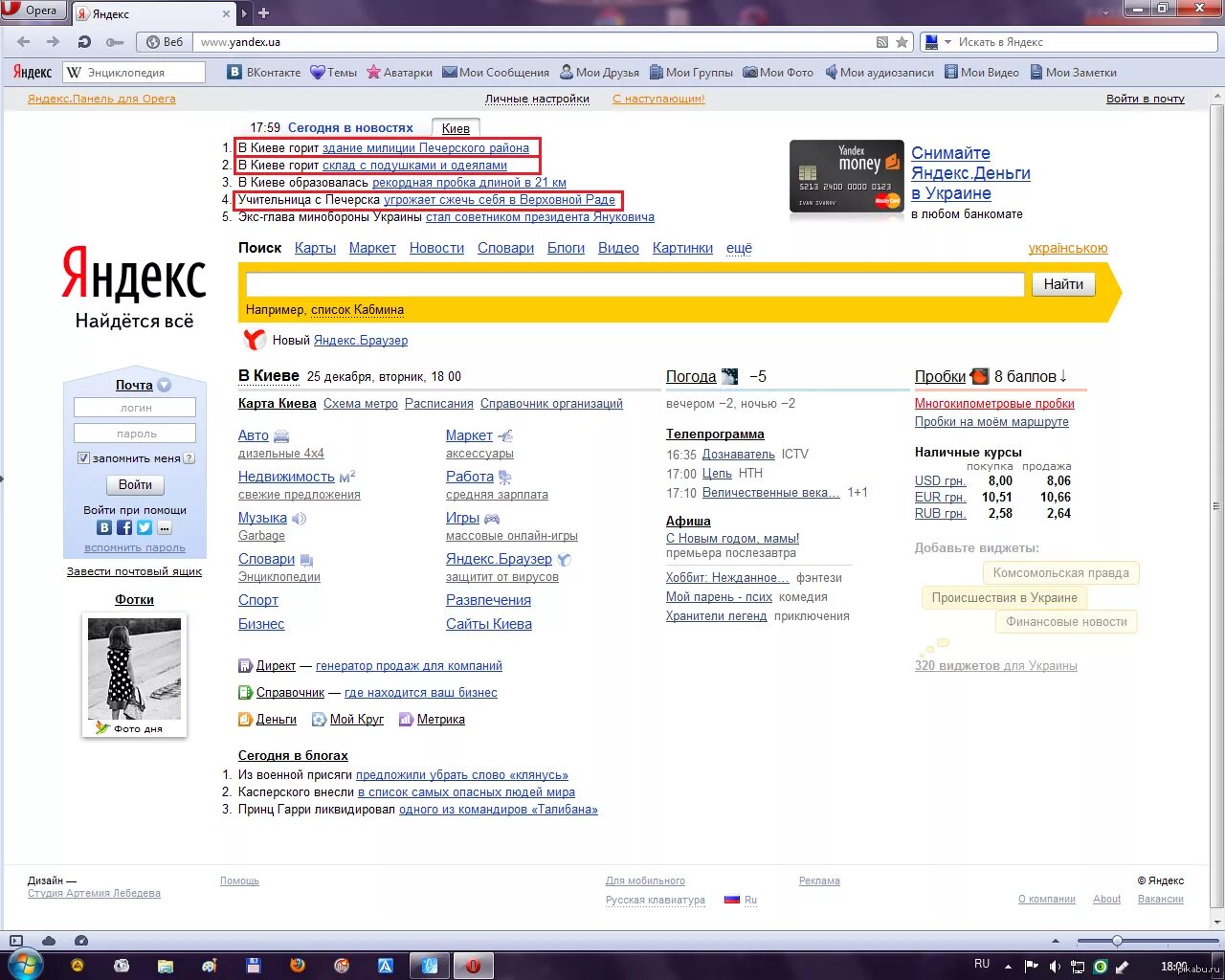Open Firefox from the taskbar

pyautogui.click(x=298, y=966)
